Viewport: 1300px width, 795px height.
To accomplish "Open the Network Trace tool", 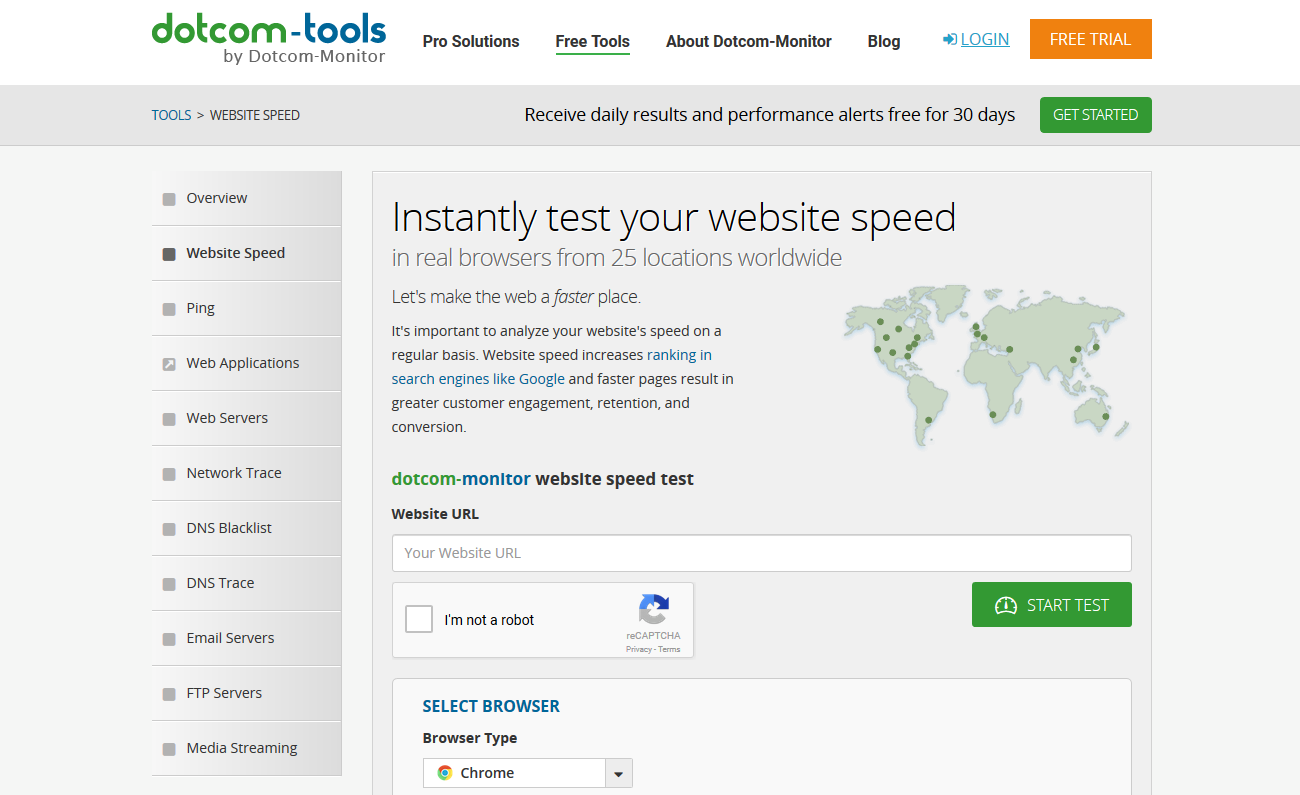I will [247, 473].
